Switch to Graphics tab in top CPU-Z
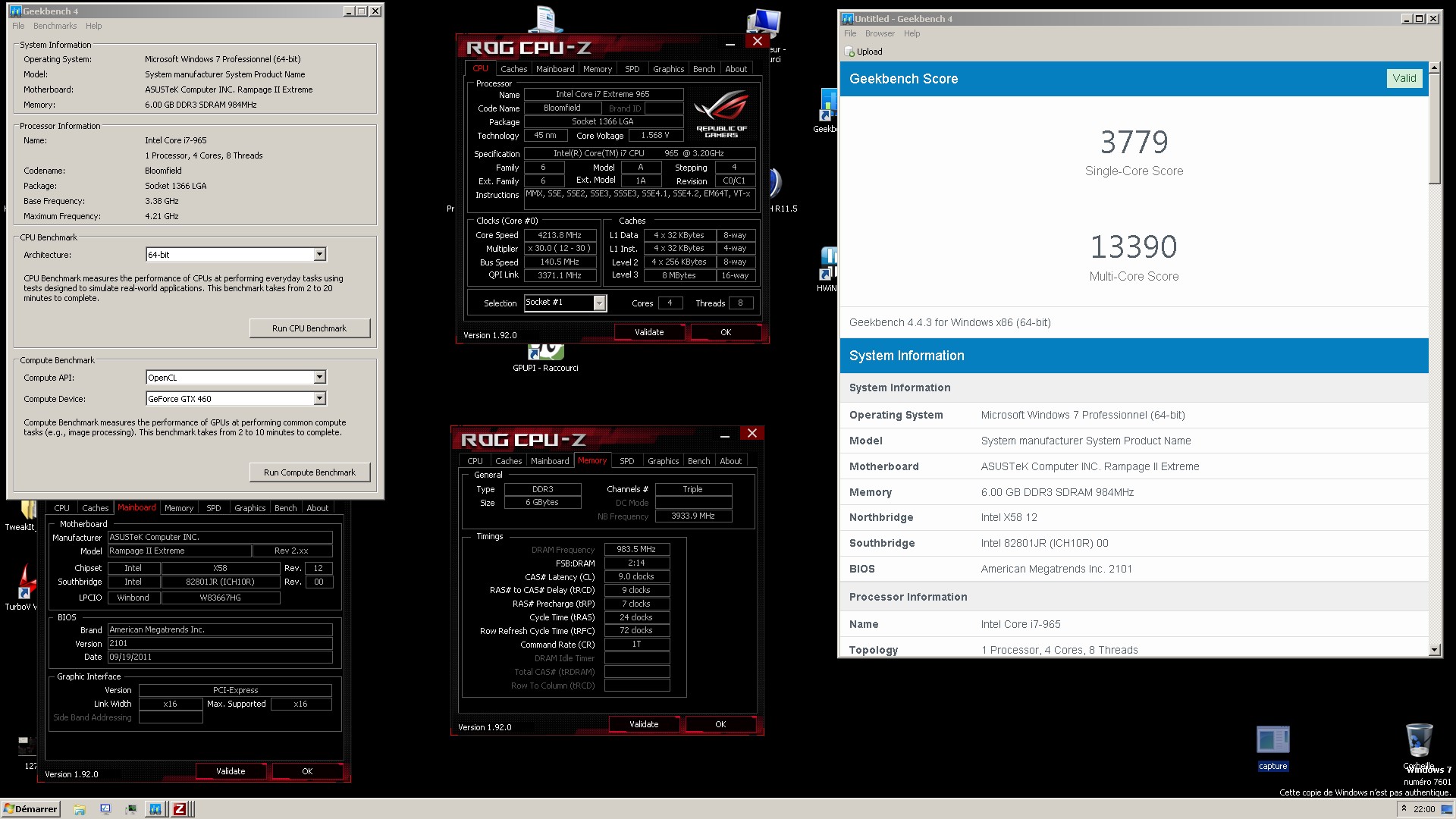Viewport: 1456px width, 819px height. [668, 69]
